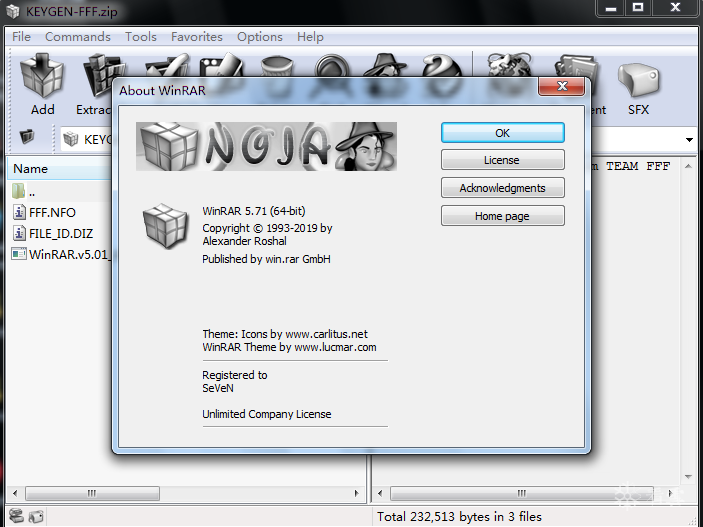Click the FILE_ID.DIZ file icon
Viewport: 703px width, 527px height.
click(19, 233)
